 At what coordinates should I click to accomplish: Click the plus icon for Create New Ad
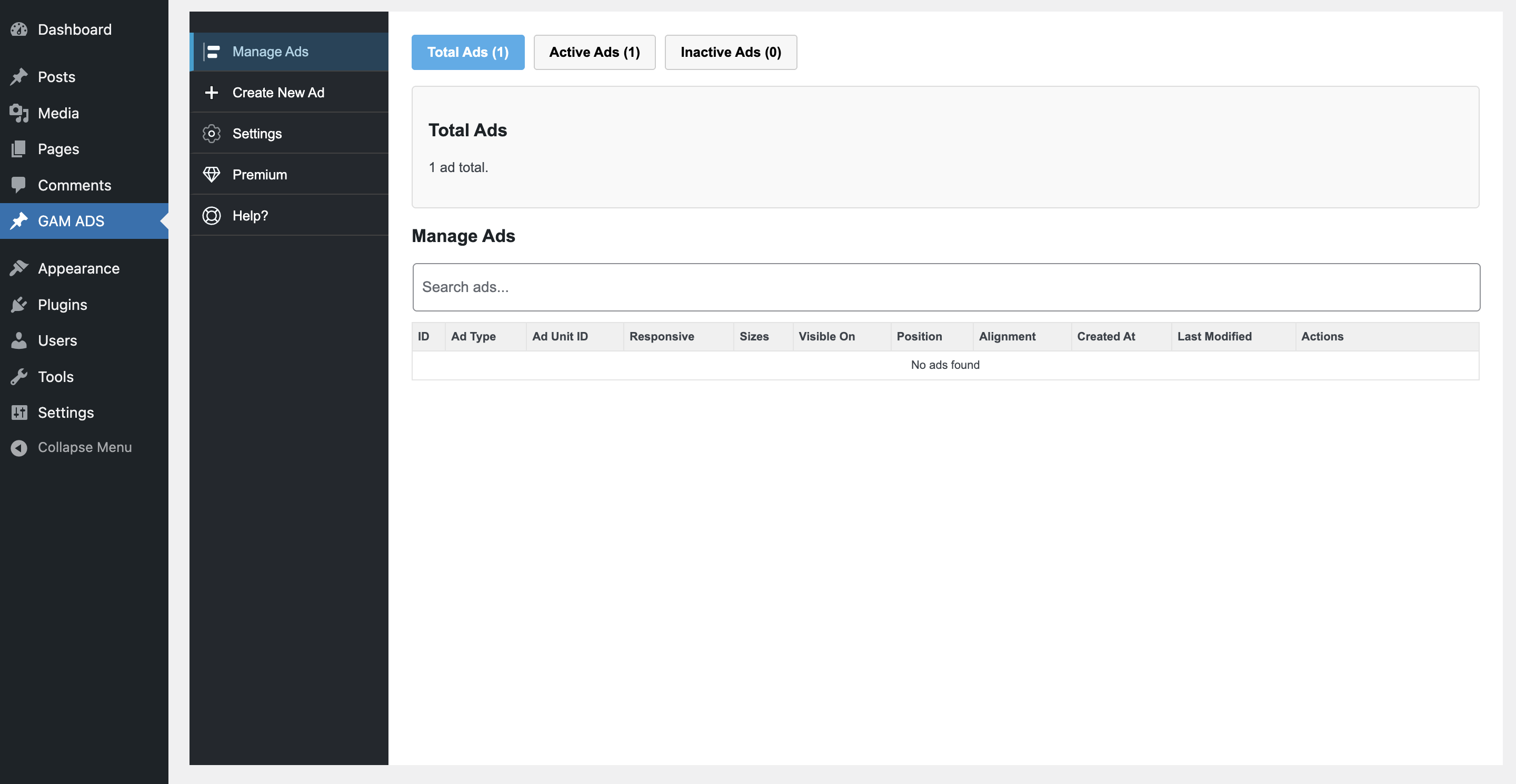pyautogui.click(x=211, y=92)
